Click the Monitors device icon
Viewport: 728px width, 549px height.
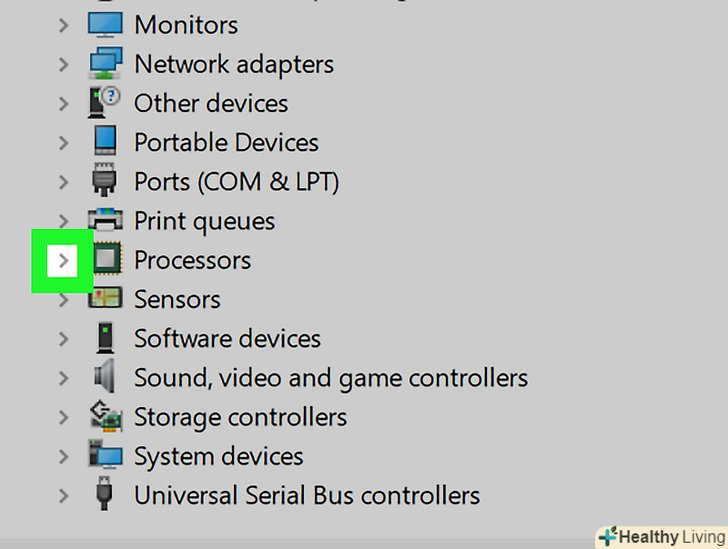click(105, 24)
